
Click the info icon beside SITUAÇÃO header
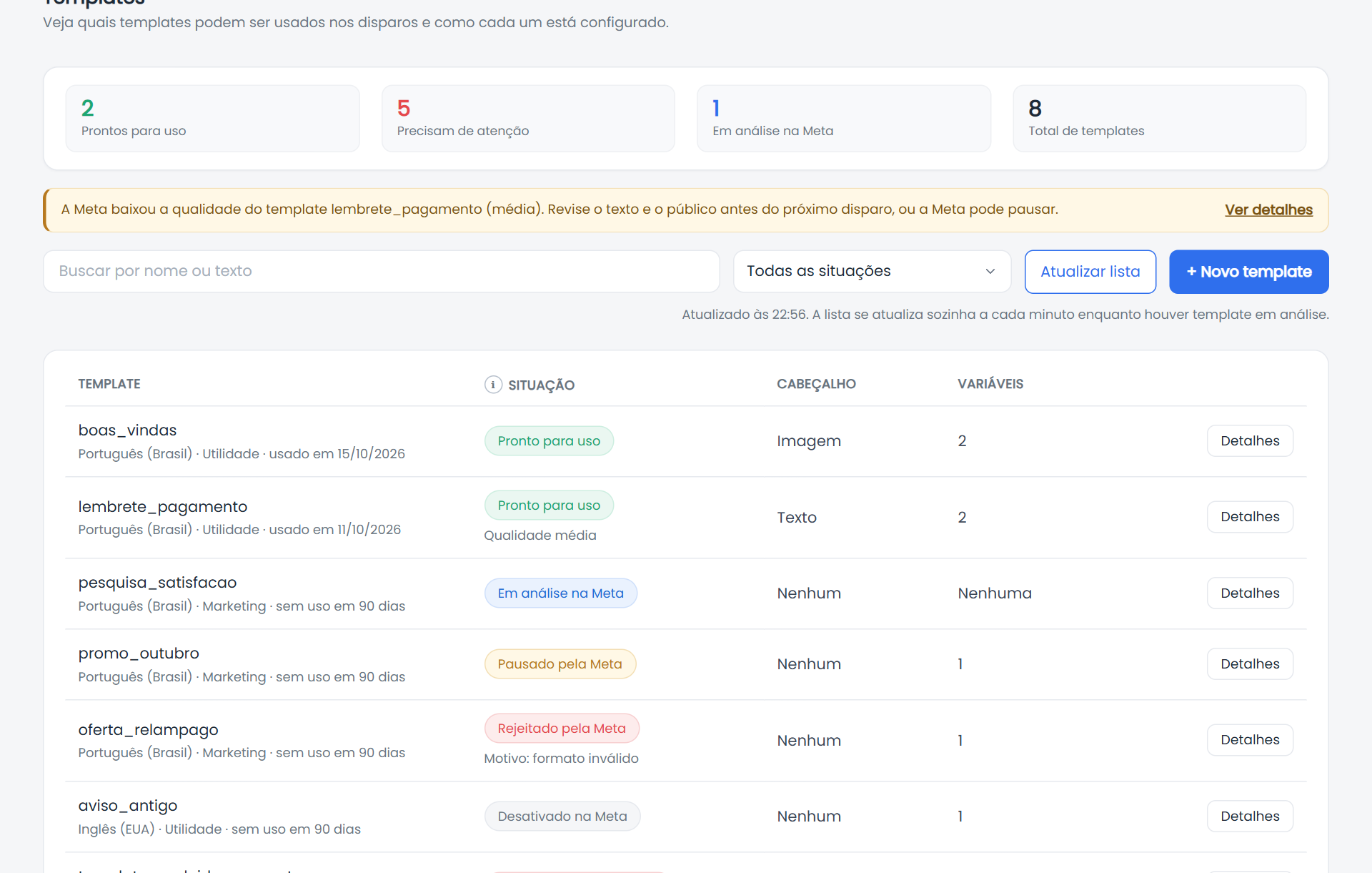tap(493, 385)
